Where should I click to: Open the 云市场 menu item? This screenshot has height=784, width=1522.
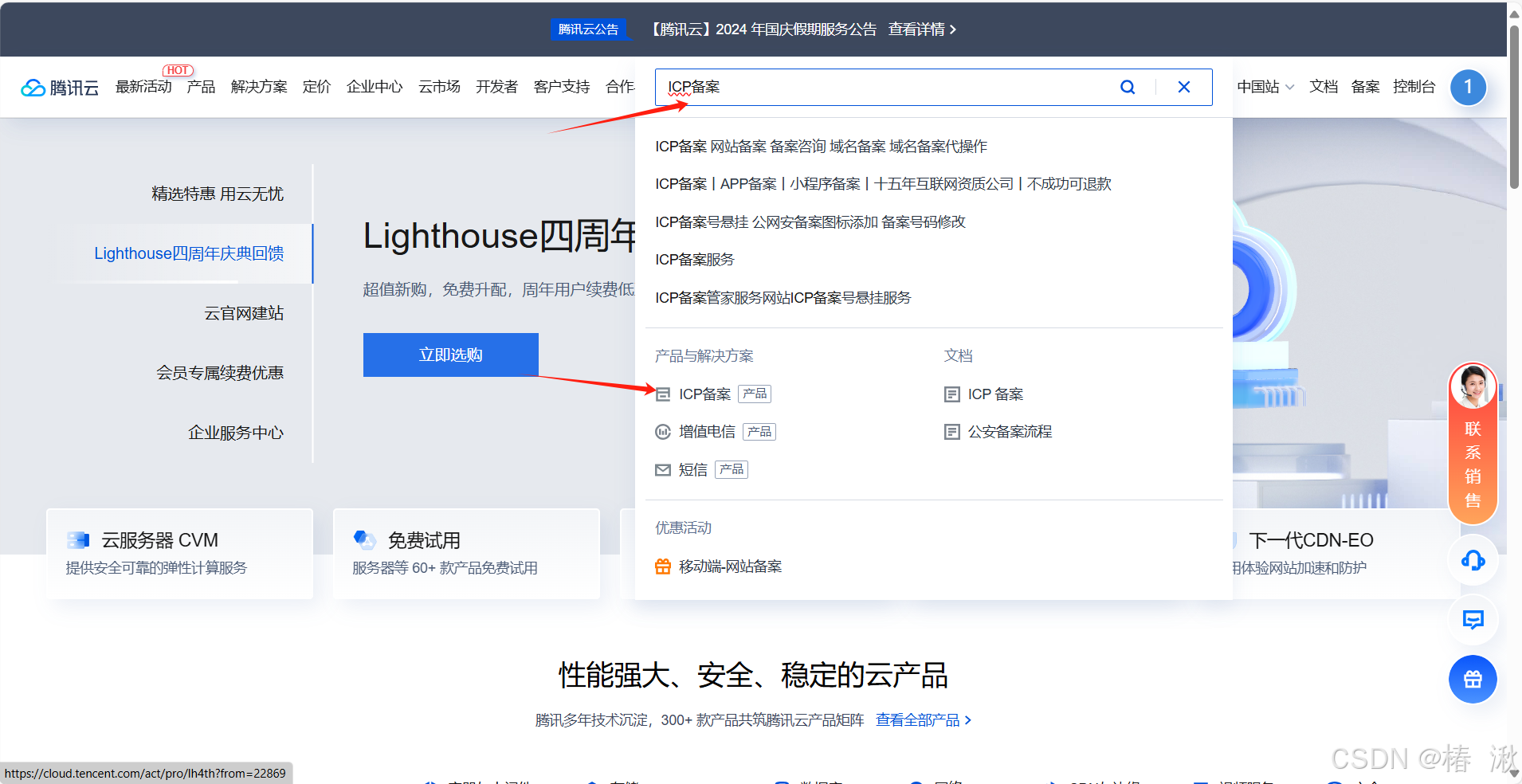pos(439,87)
